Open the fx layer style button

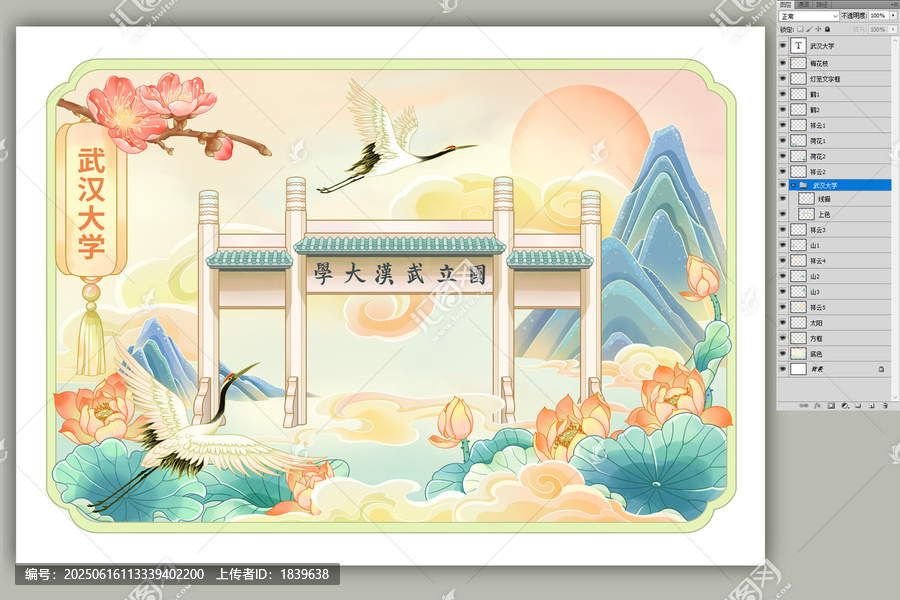(817, 405)
